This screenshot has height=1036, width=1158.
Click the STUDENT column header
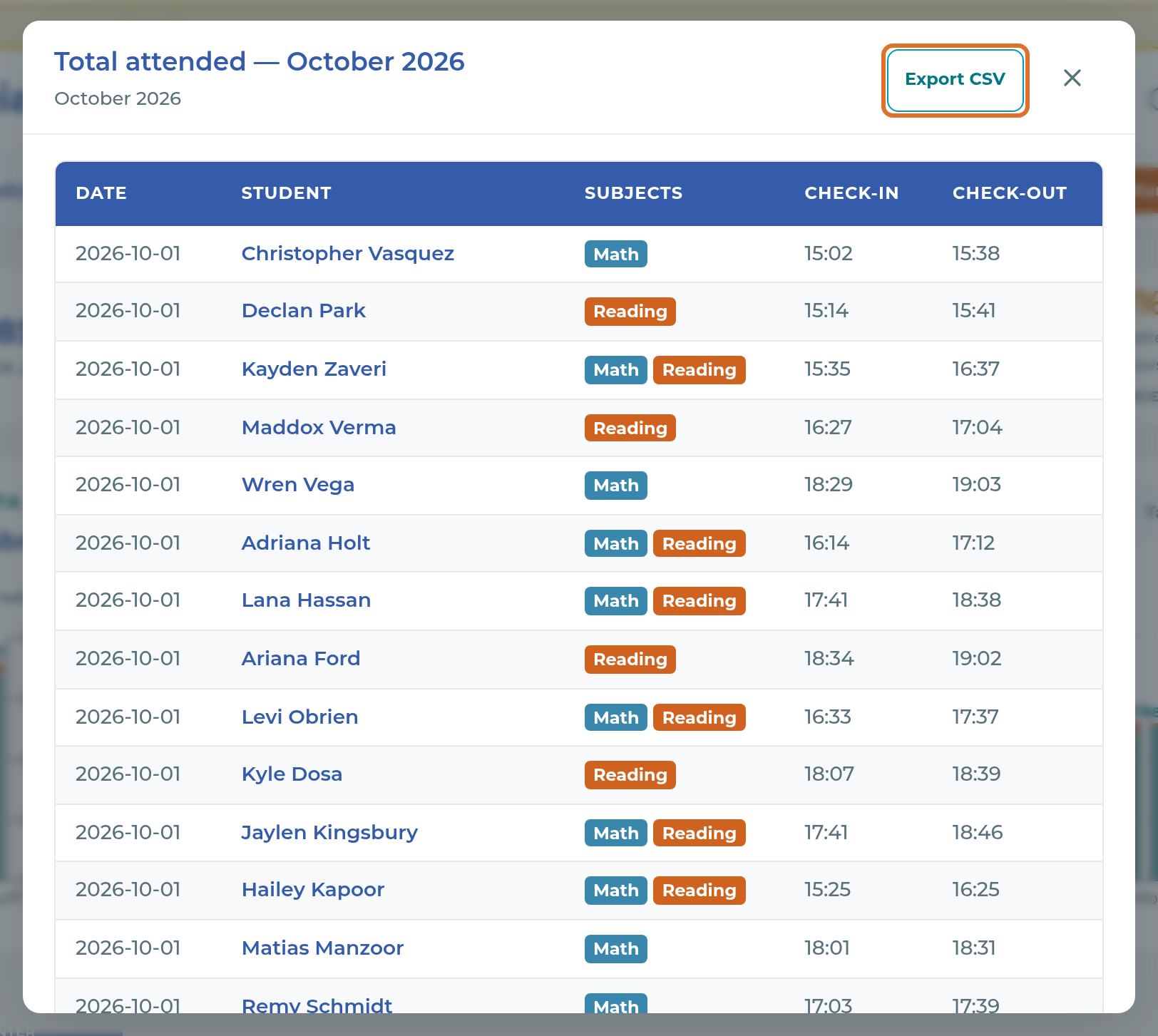(x=286, y=193)
